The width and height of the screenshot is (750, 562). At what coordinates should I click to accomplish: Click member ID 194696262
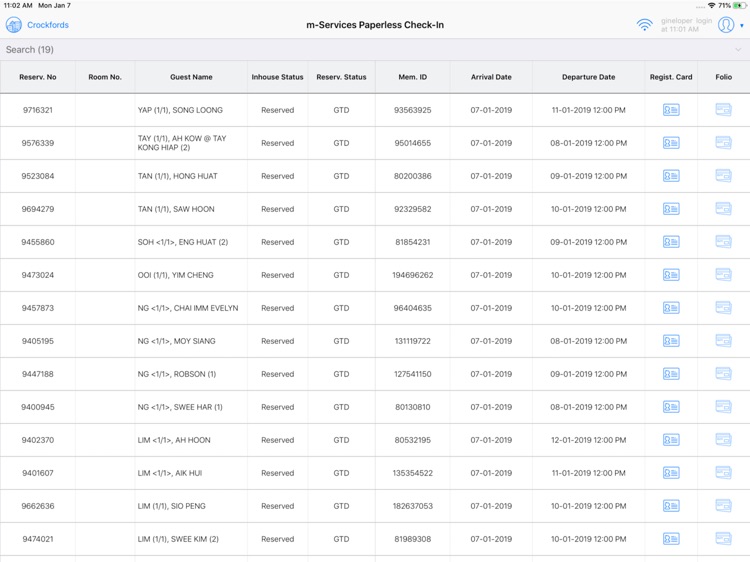click(x=413, y=275)
